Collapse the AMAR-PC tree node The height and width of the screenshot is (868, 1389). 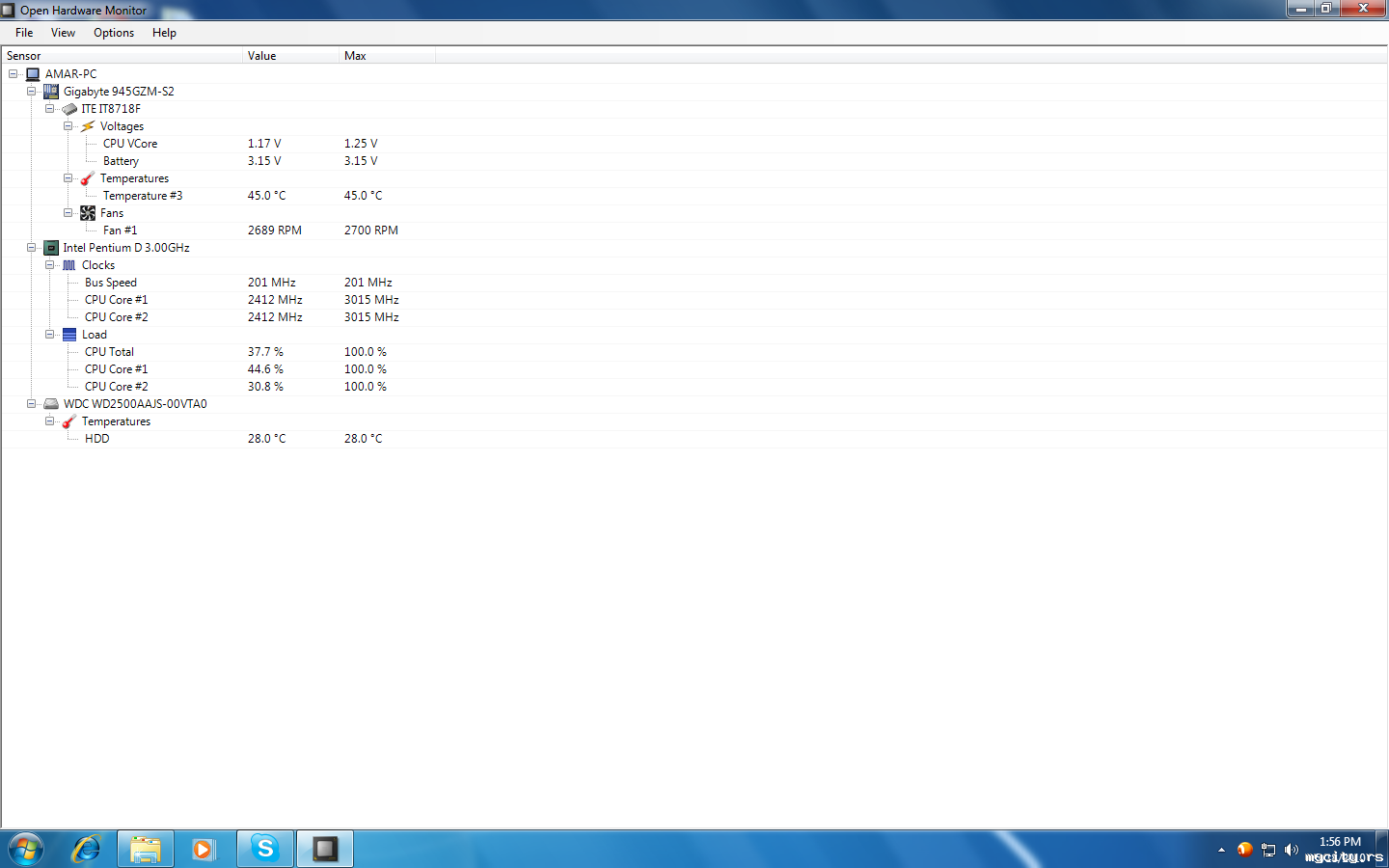point(14,74)
